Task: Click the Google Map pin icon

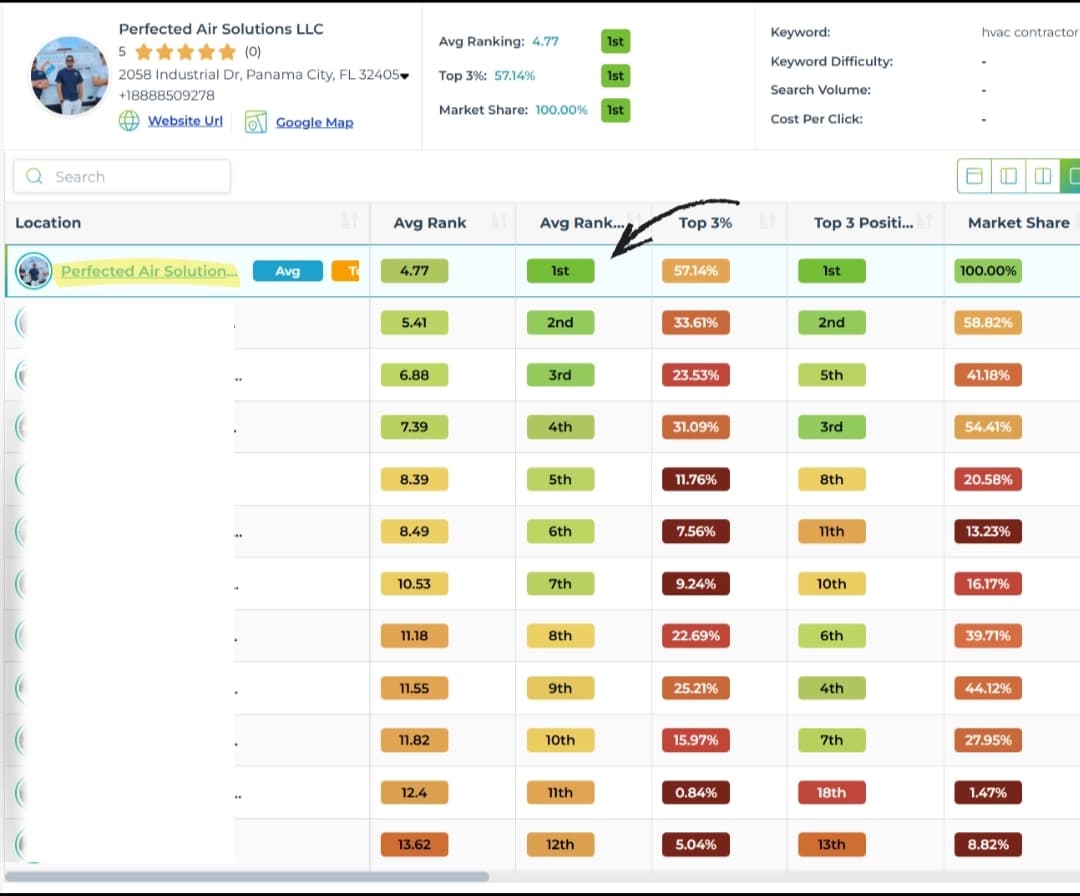Action: 255,121
